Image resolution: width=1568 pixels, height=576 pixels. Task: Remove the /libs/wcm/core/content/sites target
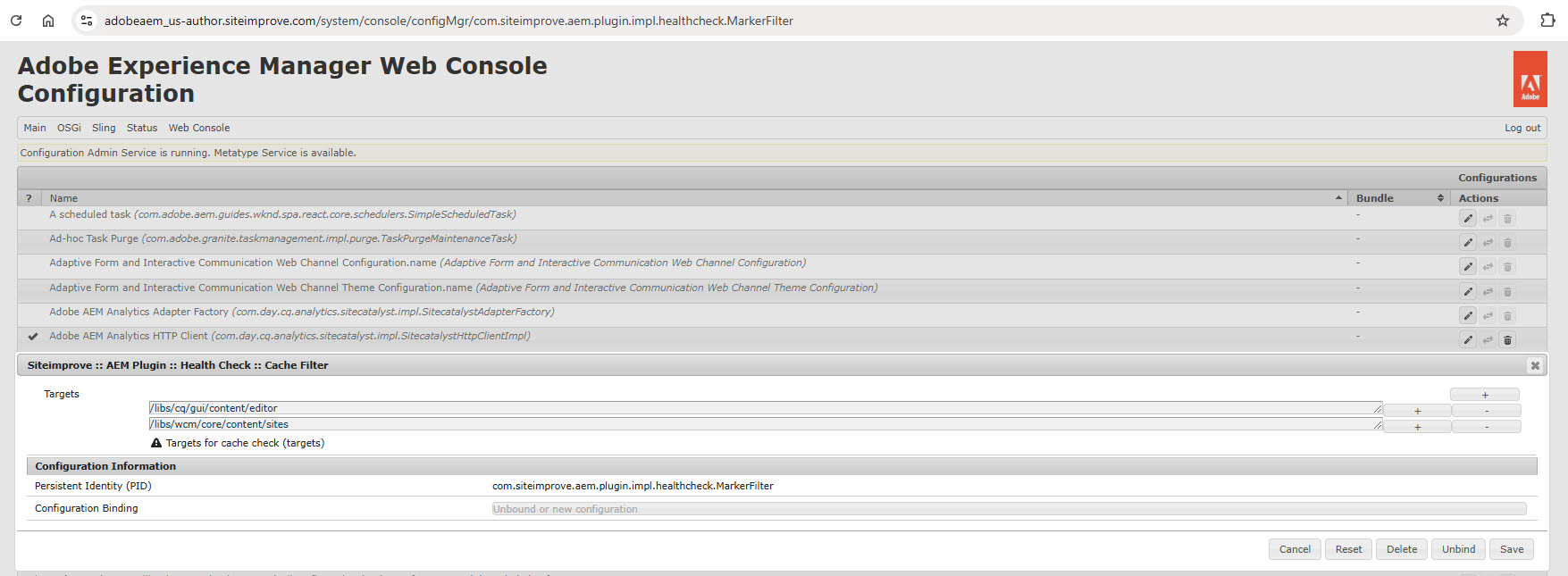coord(1487,427)
